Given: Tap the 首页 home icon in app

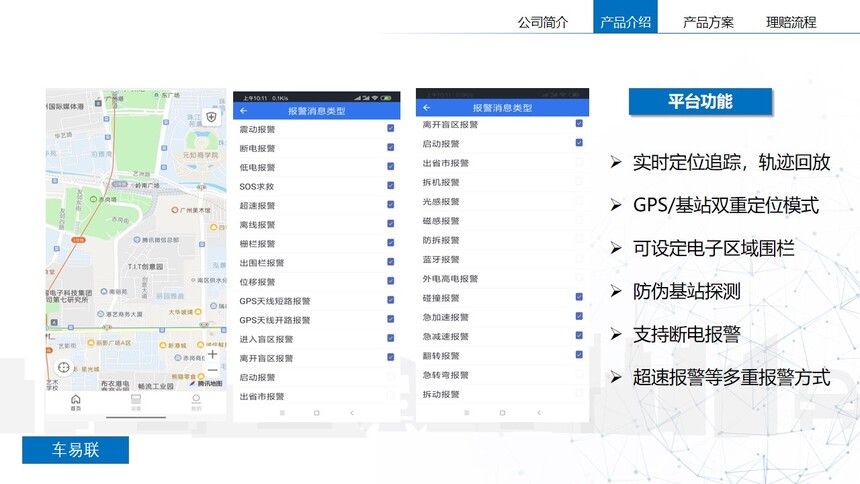Looking at the screenshot, I should coord(76,402).
